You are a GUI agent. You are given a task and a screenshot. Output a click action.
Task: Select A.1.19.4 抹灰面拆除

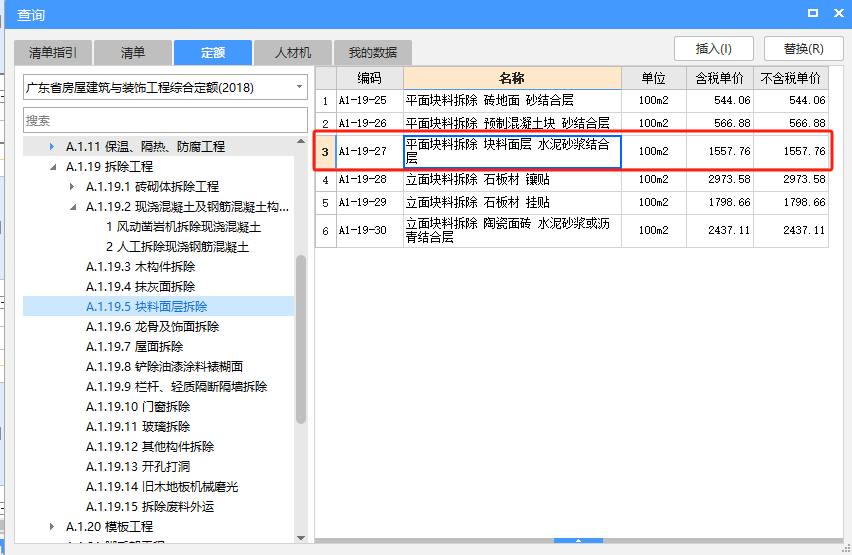pos(140,286)
